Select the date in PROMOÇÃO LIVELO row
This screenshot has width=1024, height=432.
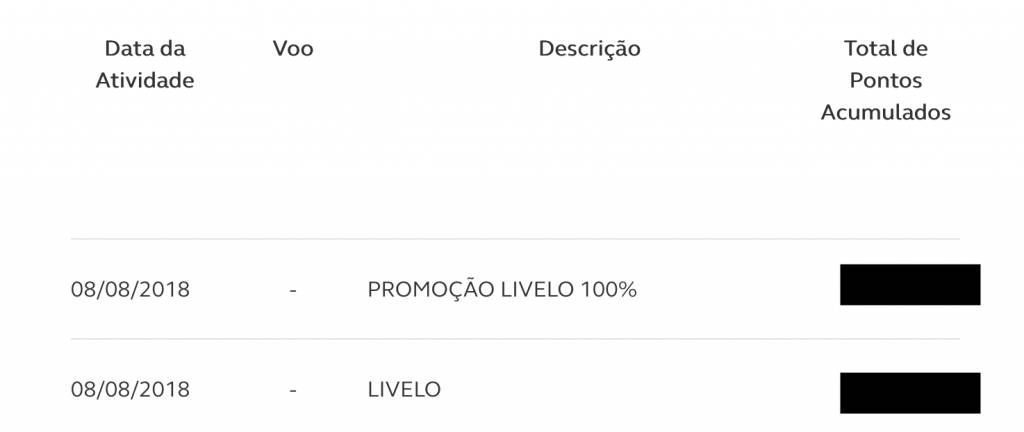click(130, 289)
